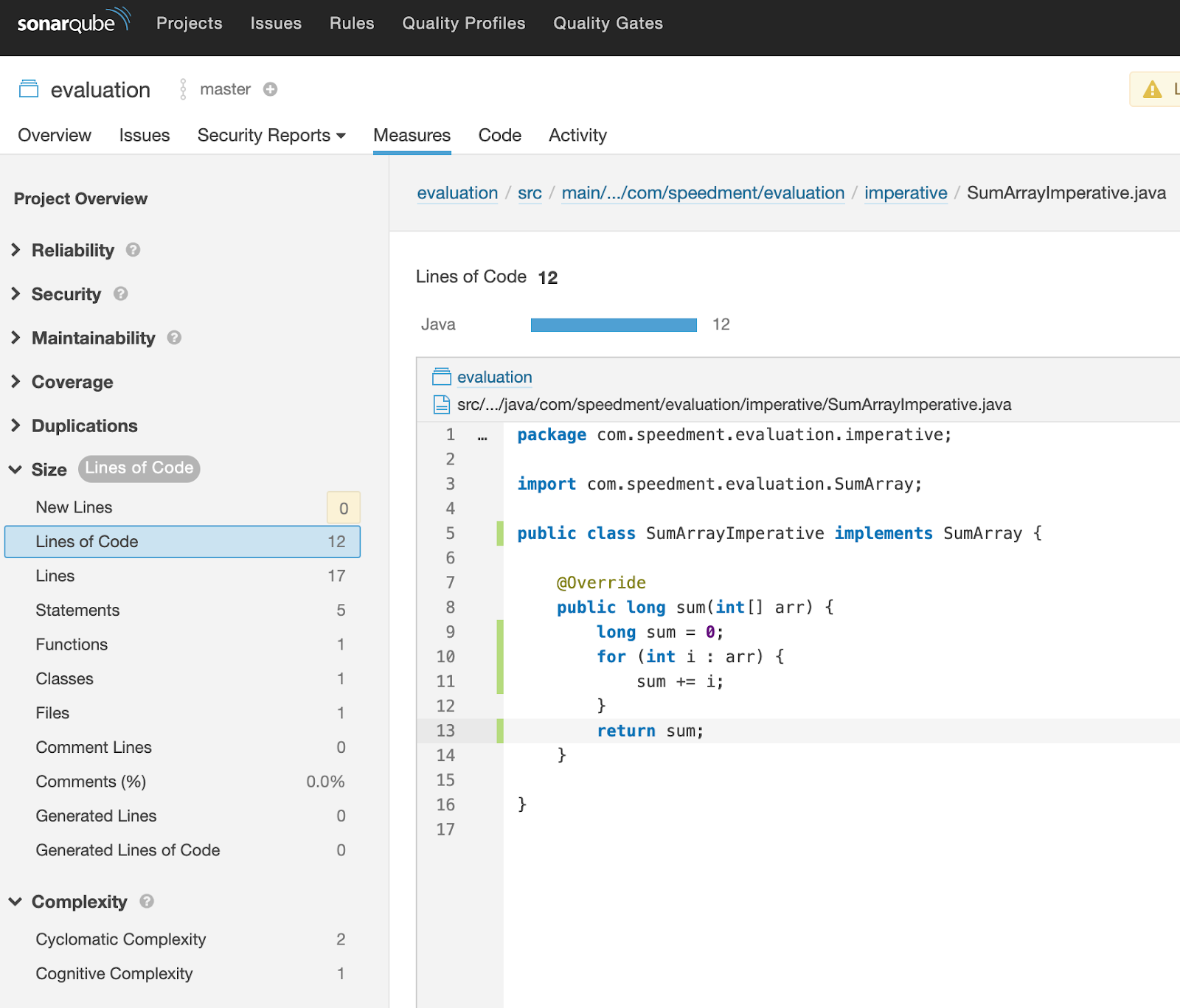Switch to the Activity tab

(577, 135)
